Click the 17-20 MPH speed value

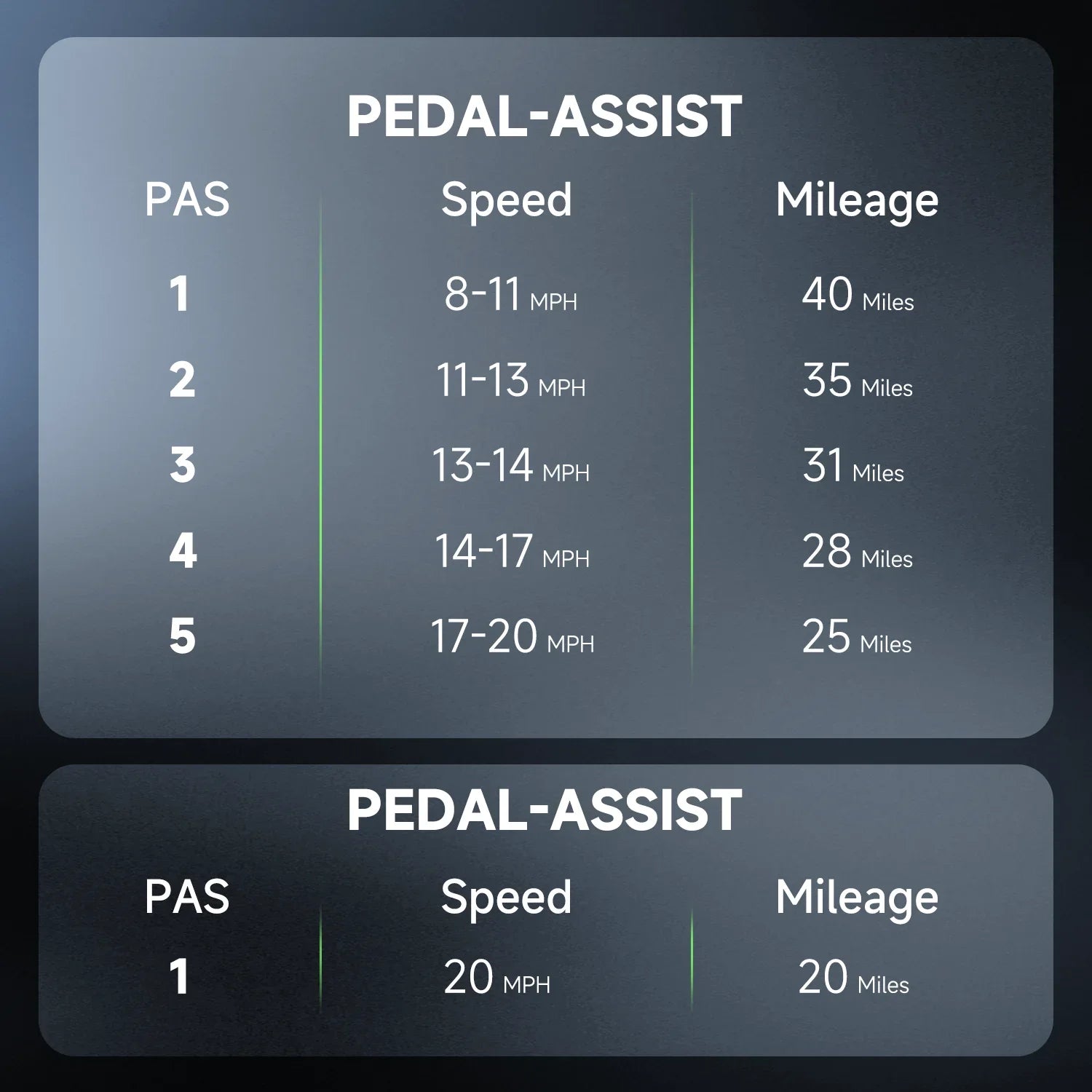(x=512, y=637)
